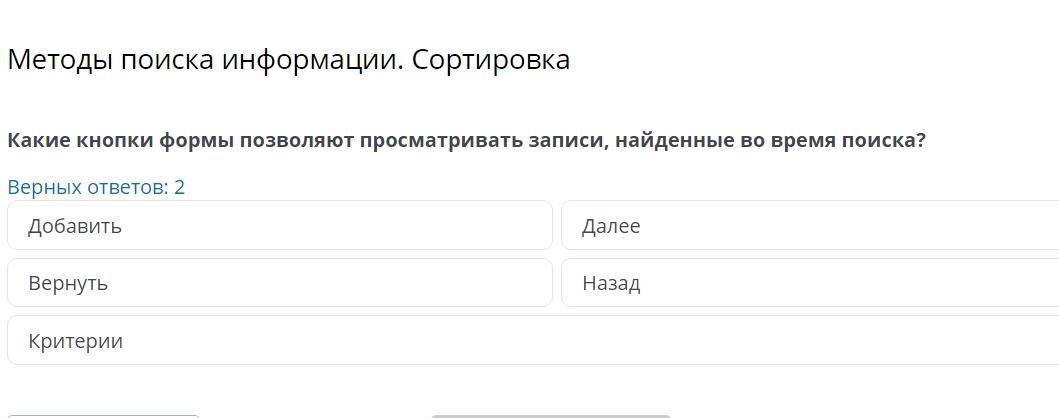
Task: Tick the 'Критерии' answer option
Action: pyautogui.click(x=532, y=341)
